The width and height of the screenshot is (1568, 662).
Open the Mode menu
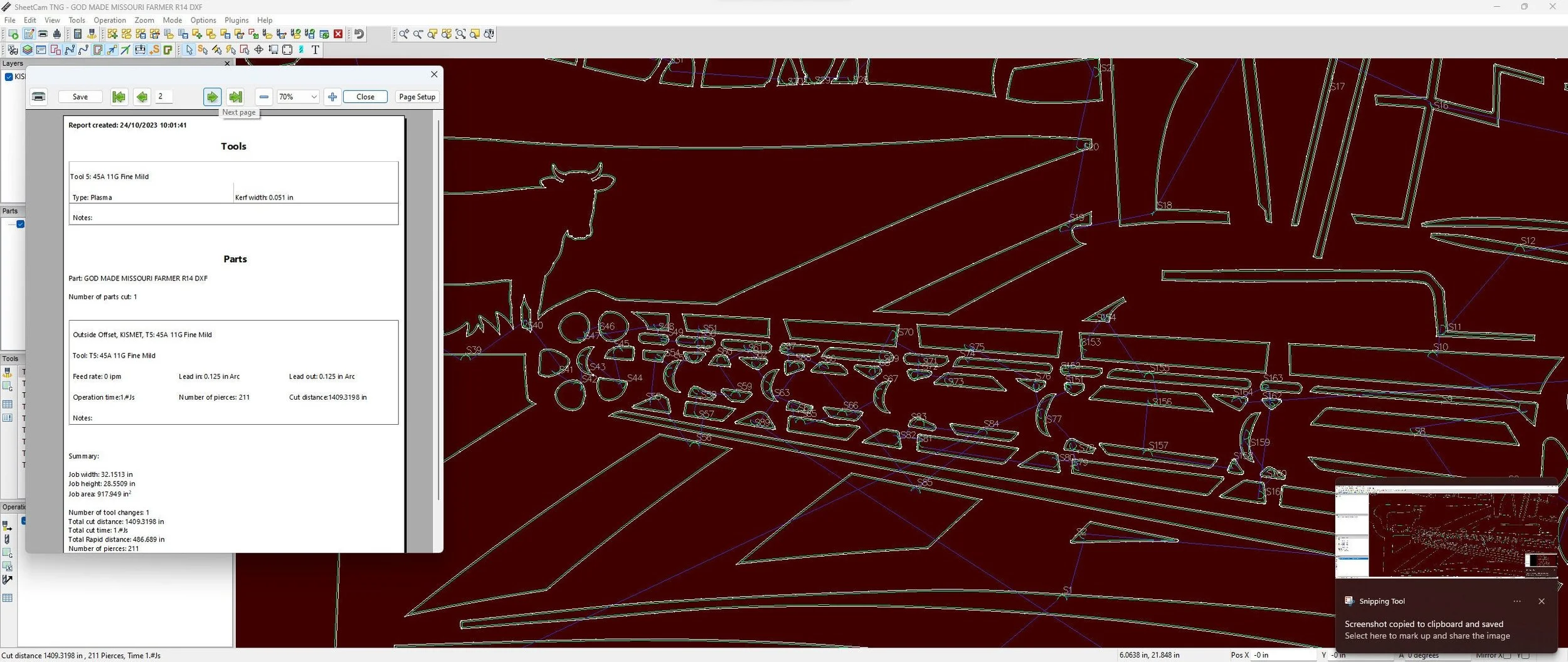point(172,20)
